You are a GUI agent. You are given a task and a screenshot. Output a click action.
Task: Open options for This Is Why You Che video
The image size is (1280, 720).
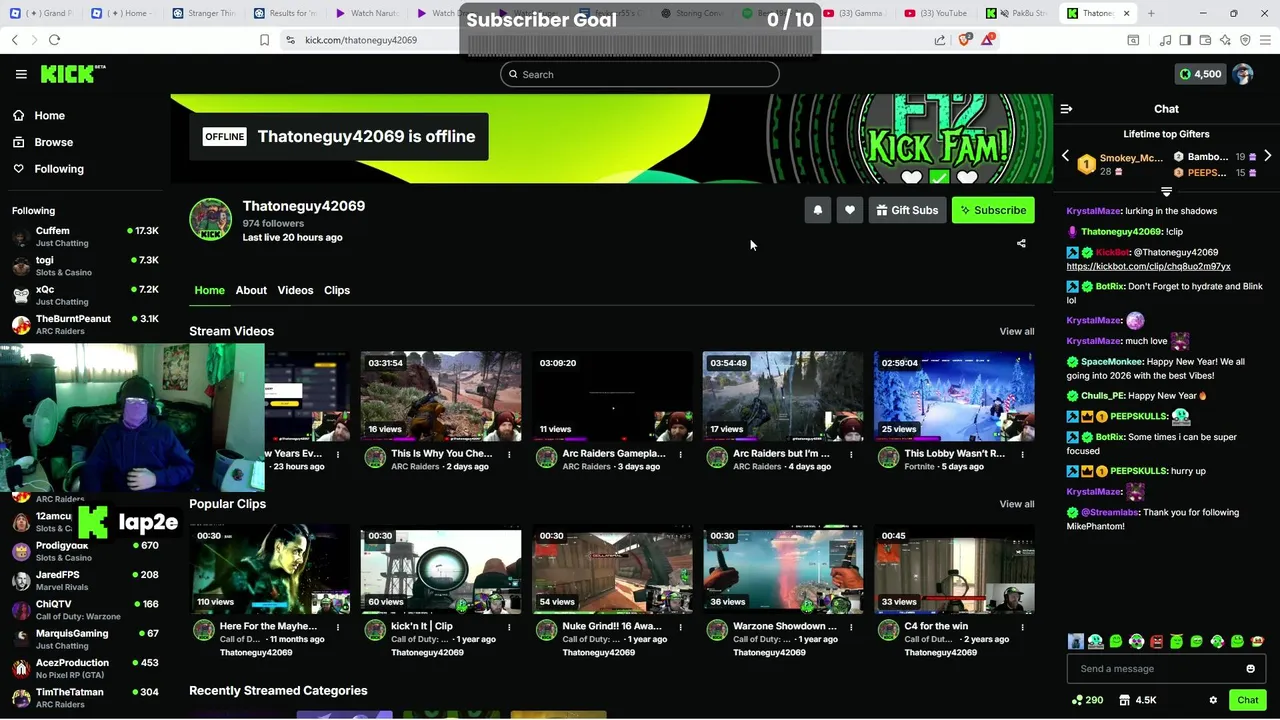(x=509, y=454)
